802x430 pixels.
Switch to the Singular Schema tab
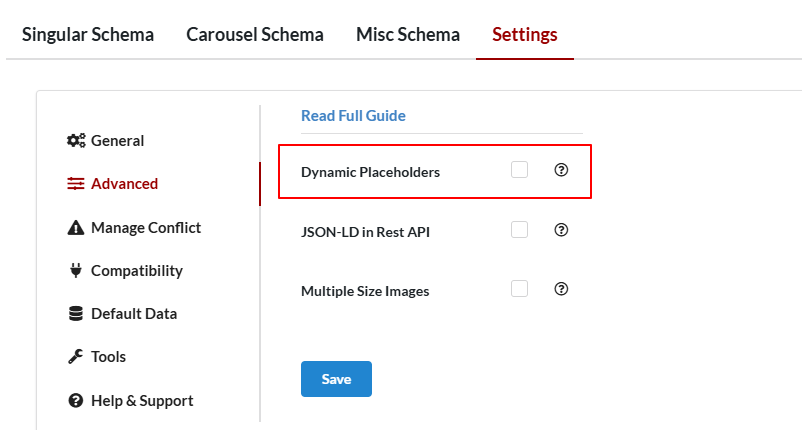tap(88, 35)
